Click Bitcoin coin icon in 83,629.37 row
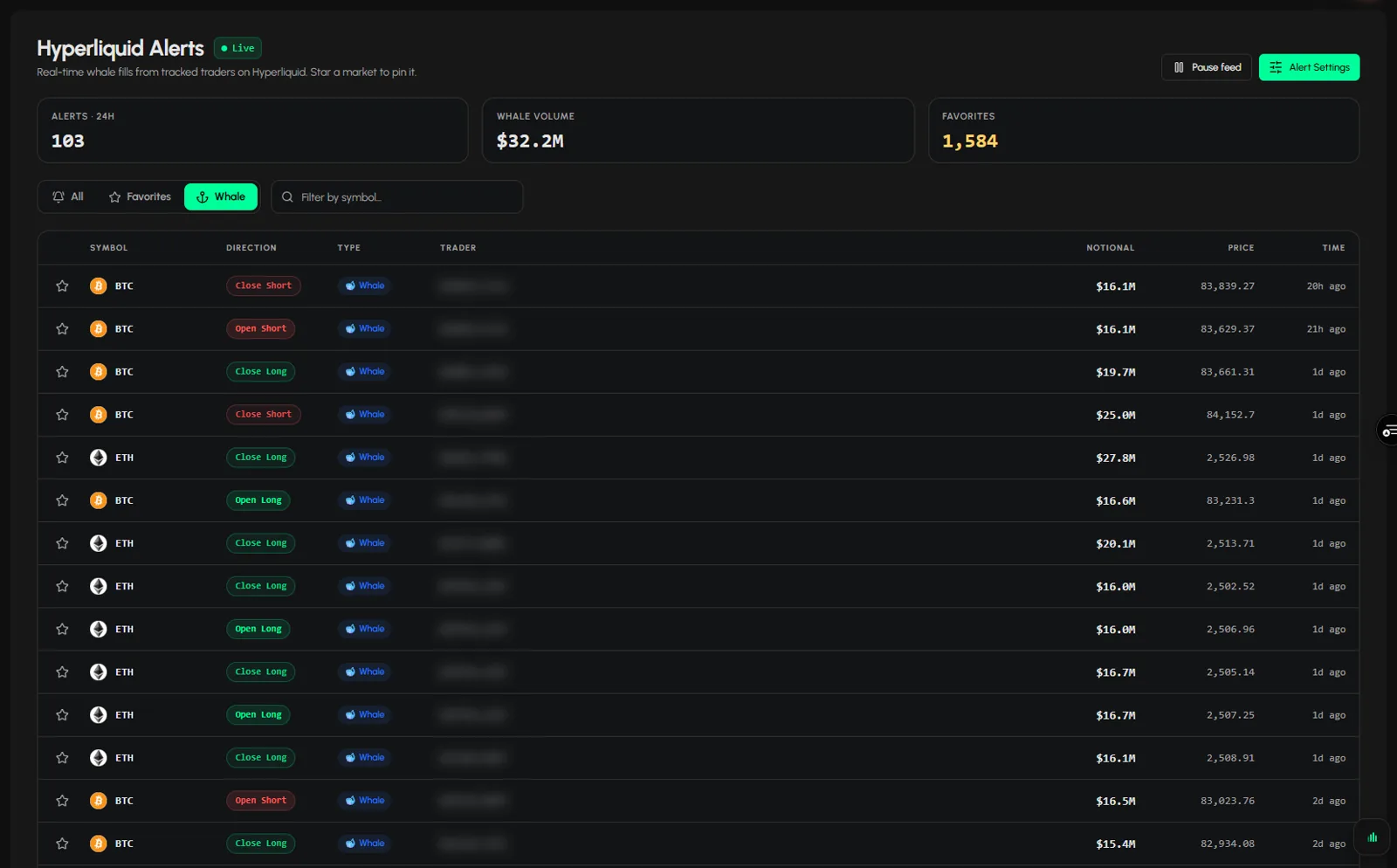Screen dimensions: 1397x868 coord(99,328)
